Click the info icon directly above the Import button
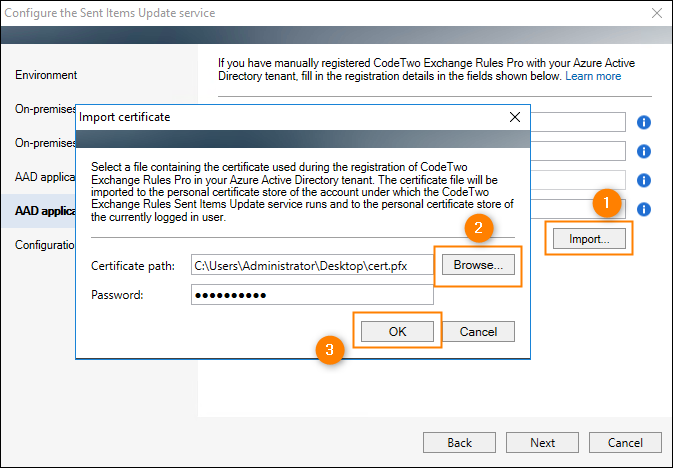The height and width of the screenshot is (468, 673). [x=643, y=209]
